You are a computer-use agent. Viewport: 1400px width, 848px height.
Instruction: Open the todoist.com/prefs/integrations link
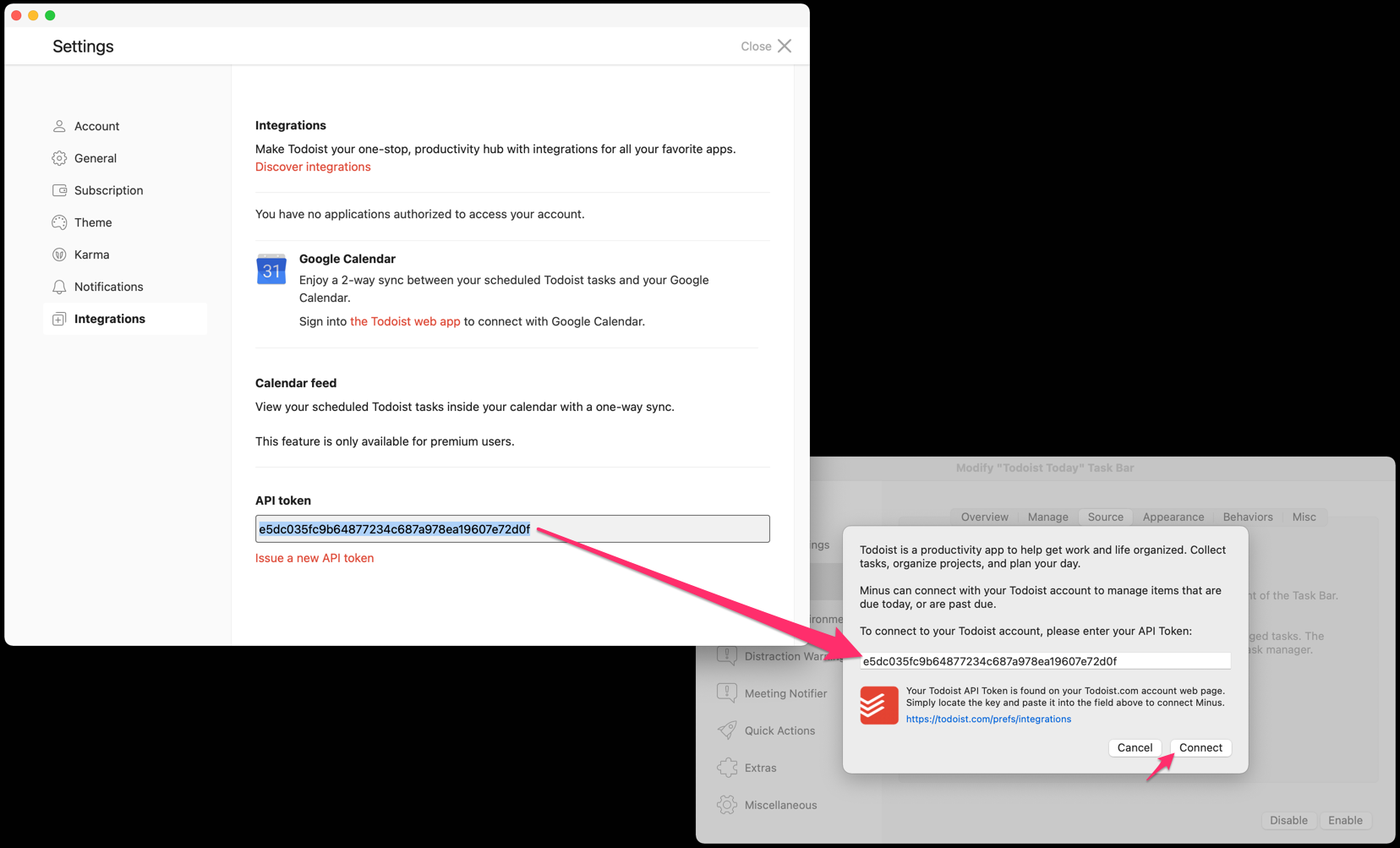(x=988, y=719)
